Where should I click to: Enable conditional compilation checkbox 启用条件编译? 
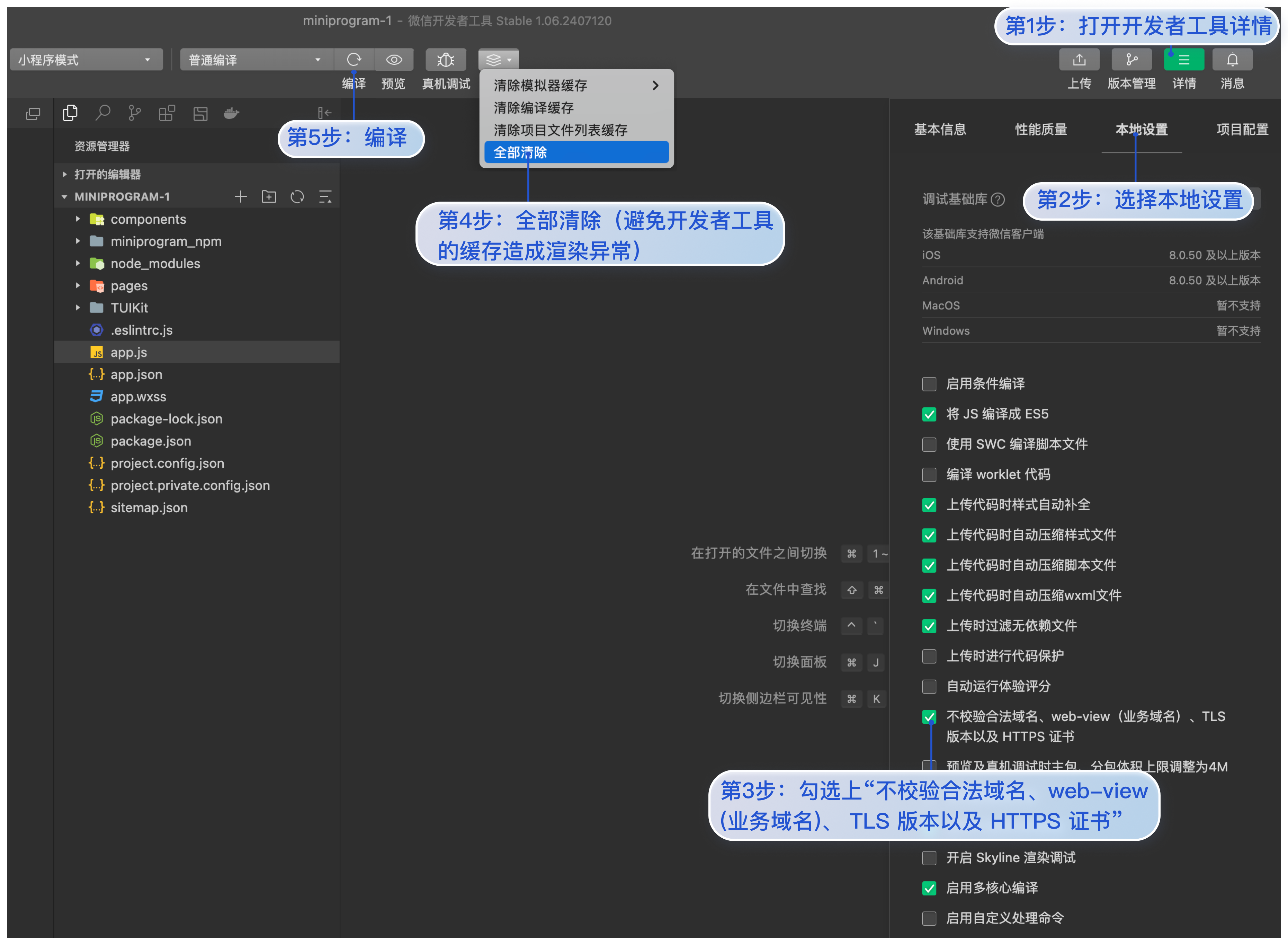[928, 384]
